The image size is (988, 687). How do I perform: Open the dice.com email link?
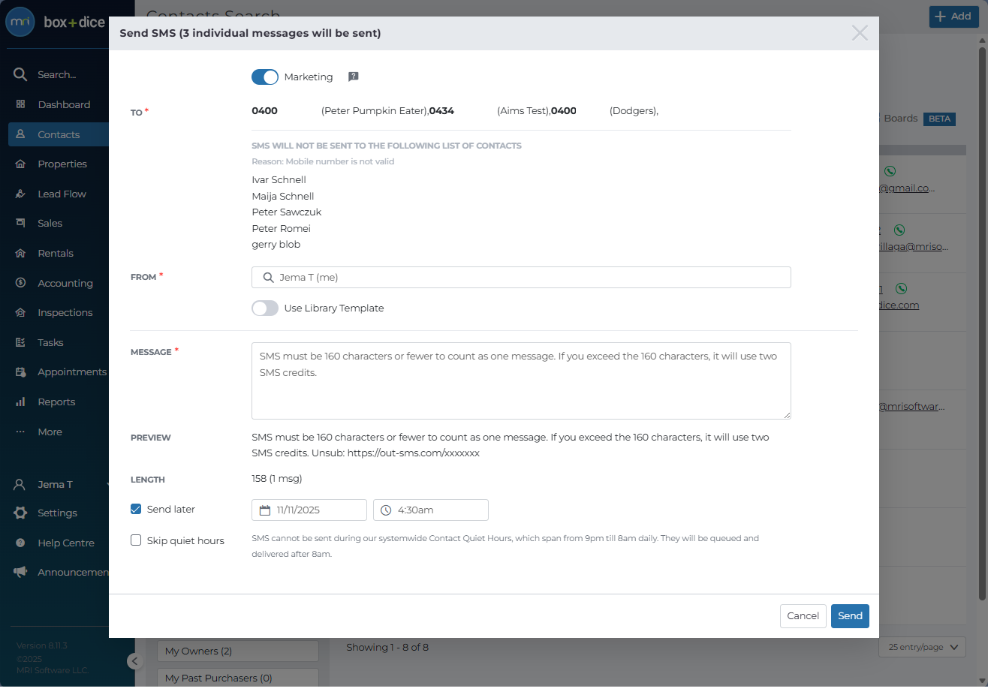coord(899,305)
